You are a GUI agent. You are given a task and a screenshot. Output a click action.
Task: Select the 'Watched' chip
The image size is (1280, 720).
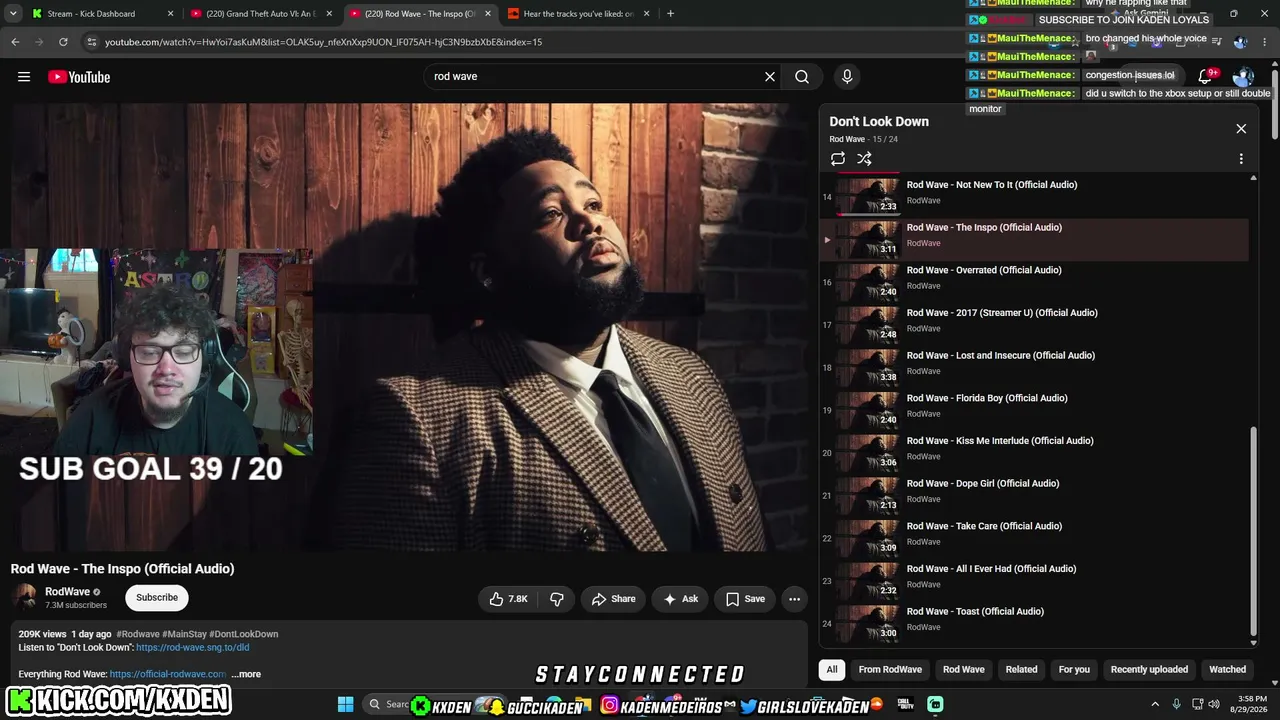[x=1227, y=670]
